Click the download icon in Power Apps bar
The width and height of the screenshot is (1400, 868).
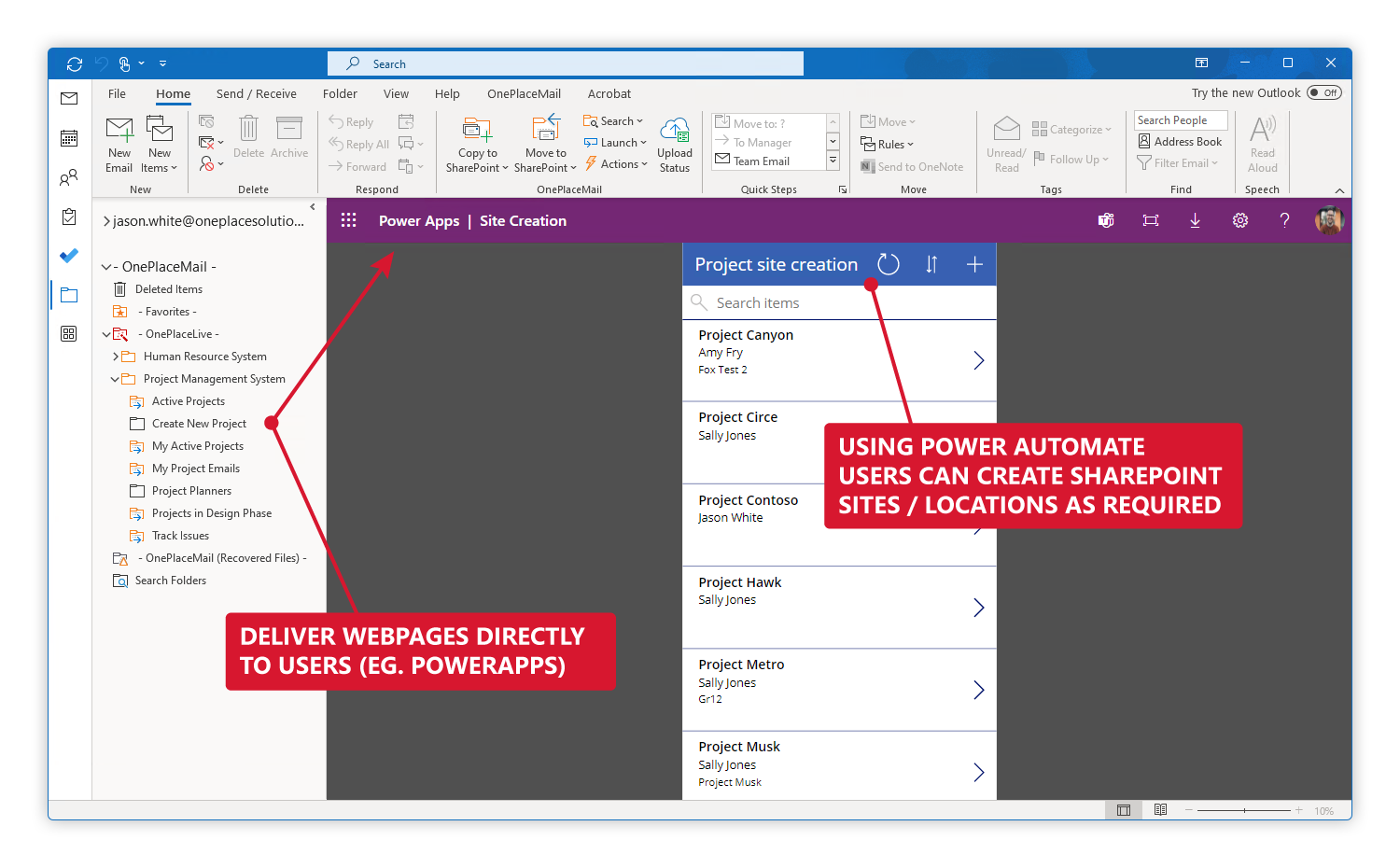pyautogui.click(x=1196, y=220)
